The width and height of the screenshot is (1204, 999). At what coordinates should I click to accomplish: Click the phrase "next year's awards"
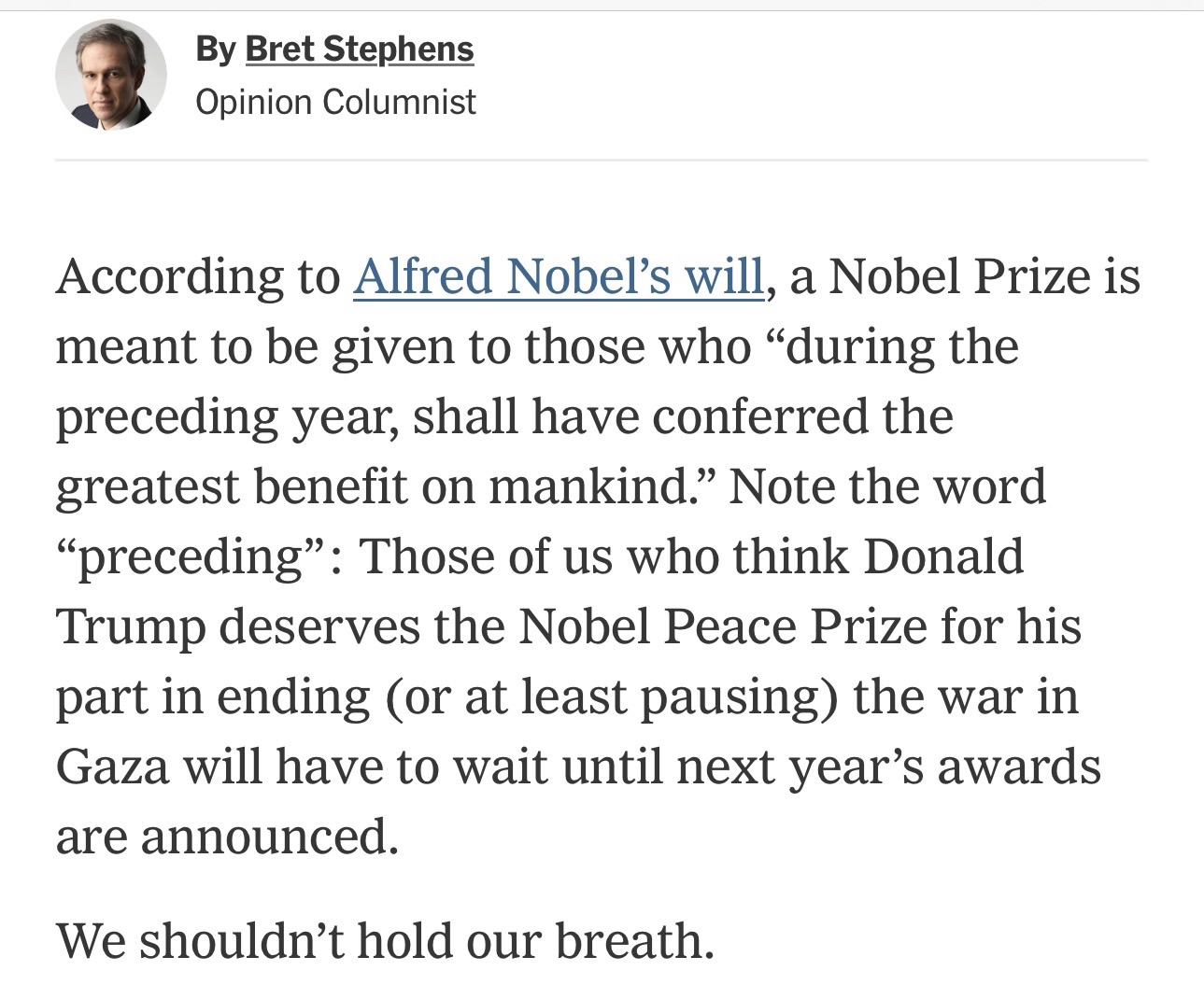pos(887,767)
